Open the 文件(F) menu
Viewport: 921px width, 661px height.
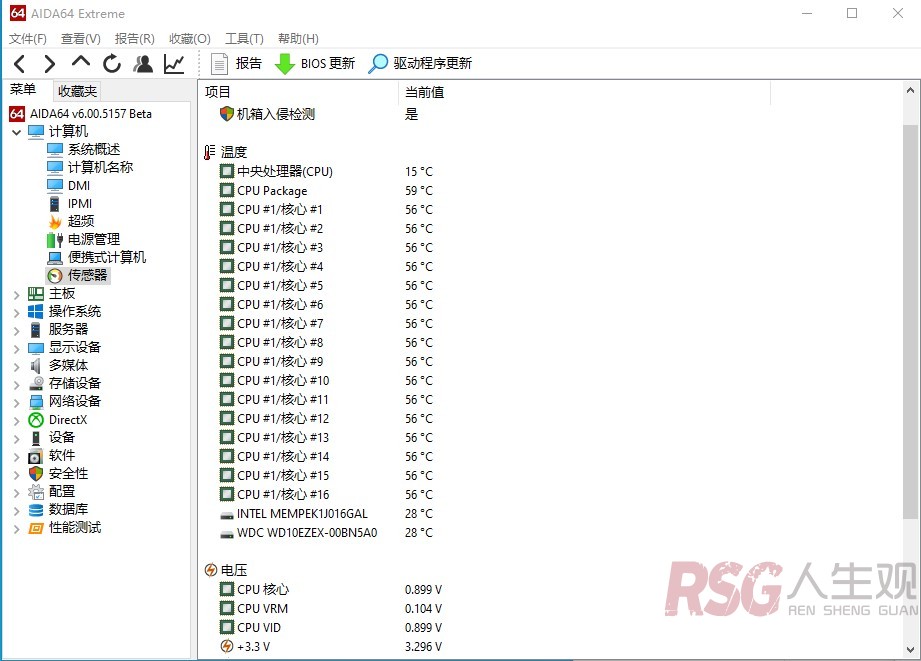(x=28, y=39)
